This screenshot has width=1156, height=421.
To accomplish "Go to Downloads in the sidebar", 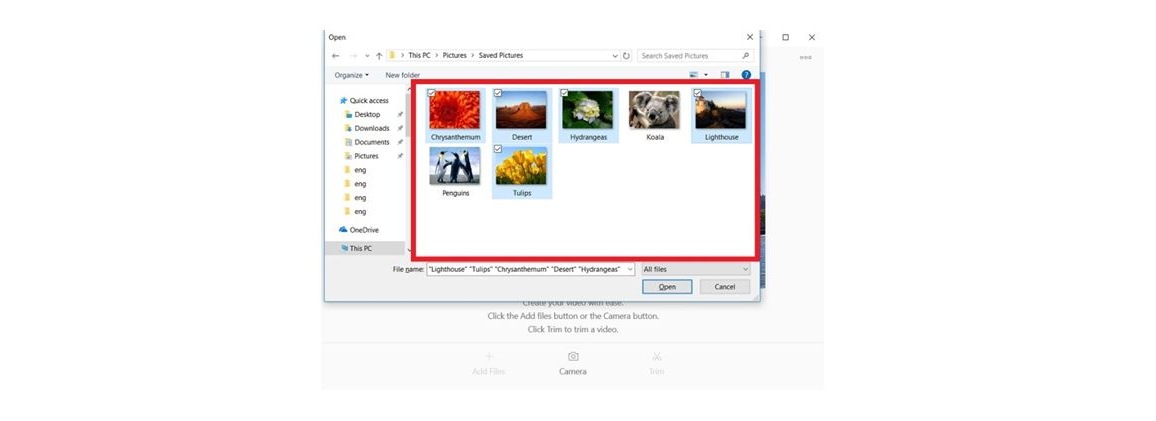I will (366, 128).
